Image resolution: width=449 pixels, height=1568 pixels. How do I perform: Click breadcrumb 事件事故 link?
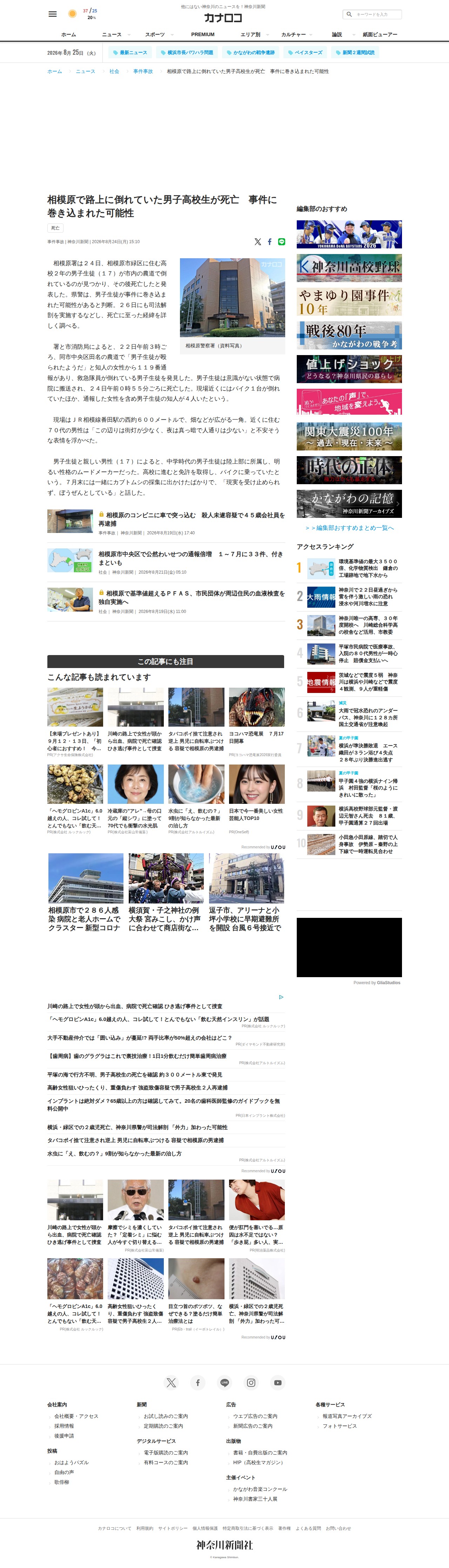pos(143,71)
